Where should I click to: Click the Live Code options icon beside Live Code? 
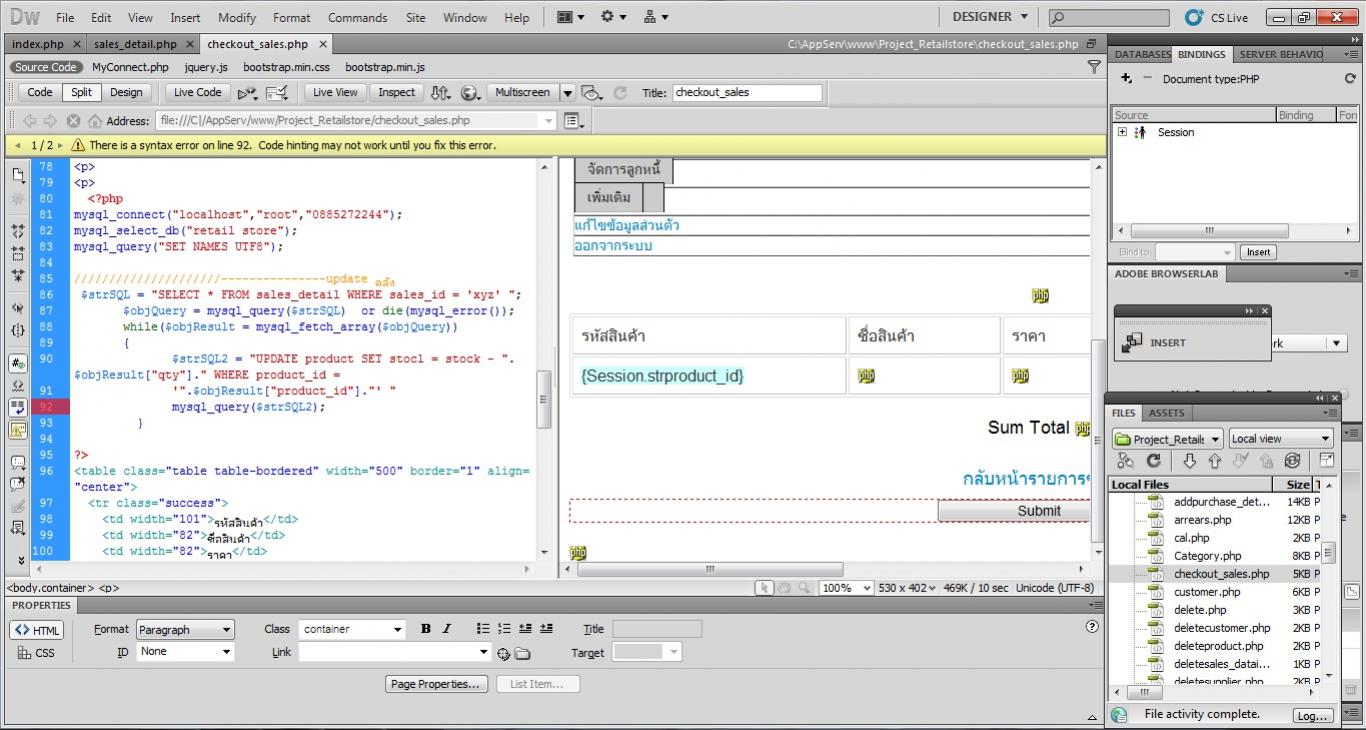tap(247, 93)
